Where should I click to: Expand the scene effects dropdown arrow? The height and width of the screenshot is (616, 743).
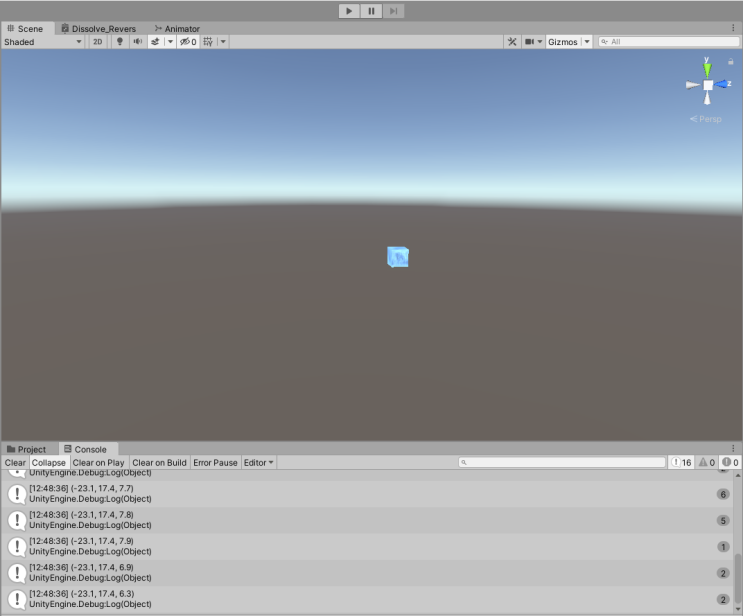point(170,42)
